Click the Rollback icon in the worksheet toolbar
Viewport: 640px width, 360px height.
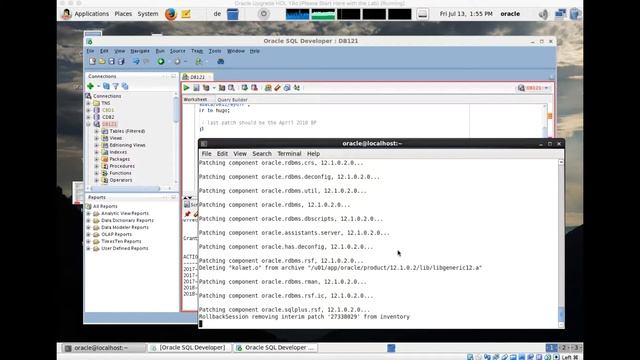(x=254, y=88)
